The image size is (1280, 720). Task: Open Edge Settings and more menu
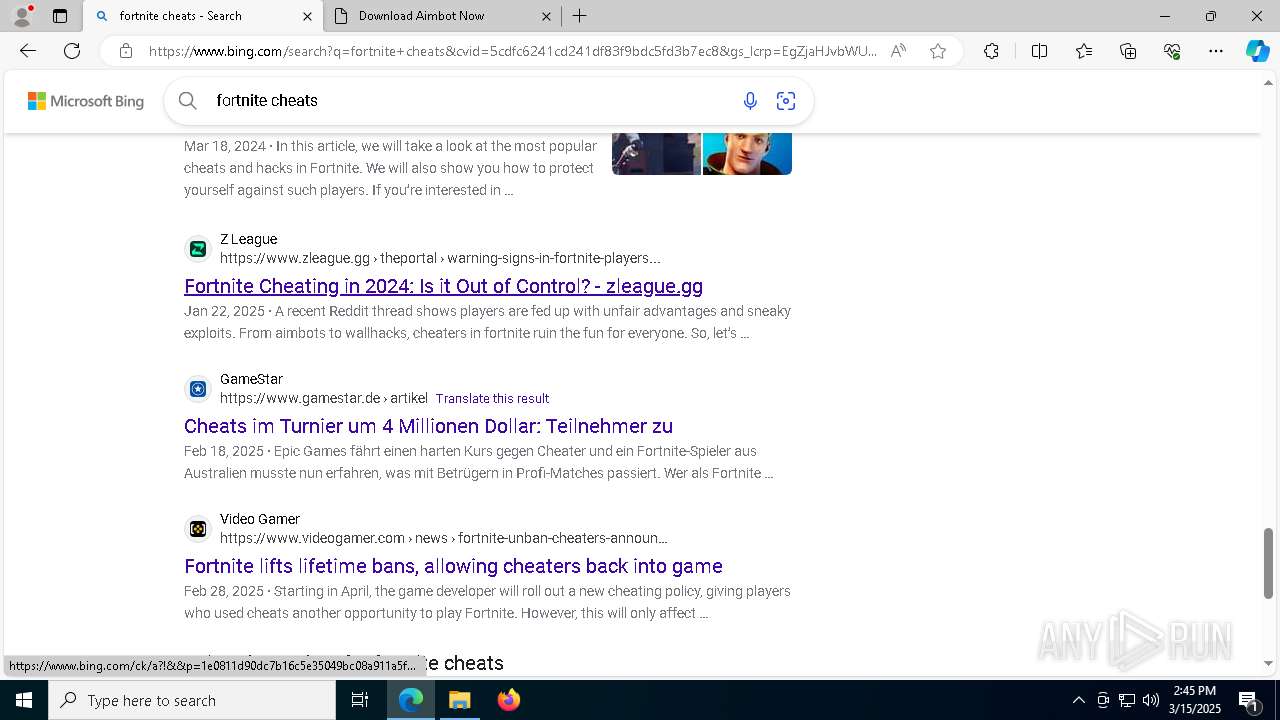click(x=1216, y=51)
